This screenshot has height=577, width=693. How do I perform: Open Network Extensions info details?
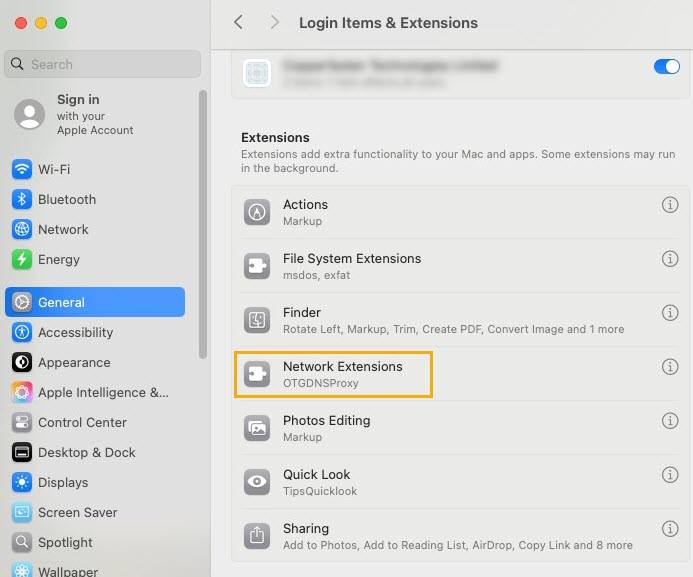(x=670, y=367)
